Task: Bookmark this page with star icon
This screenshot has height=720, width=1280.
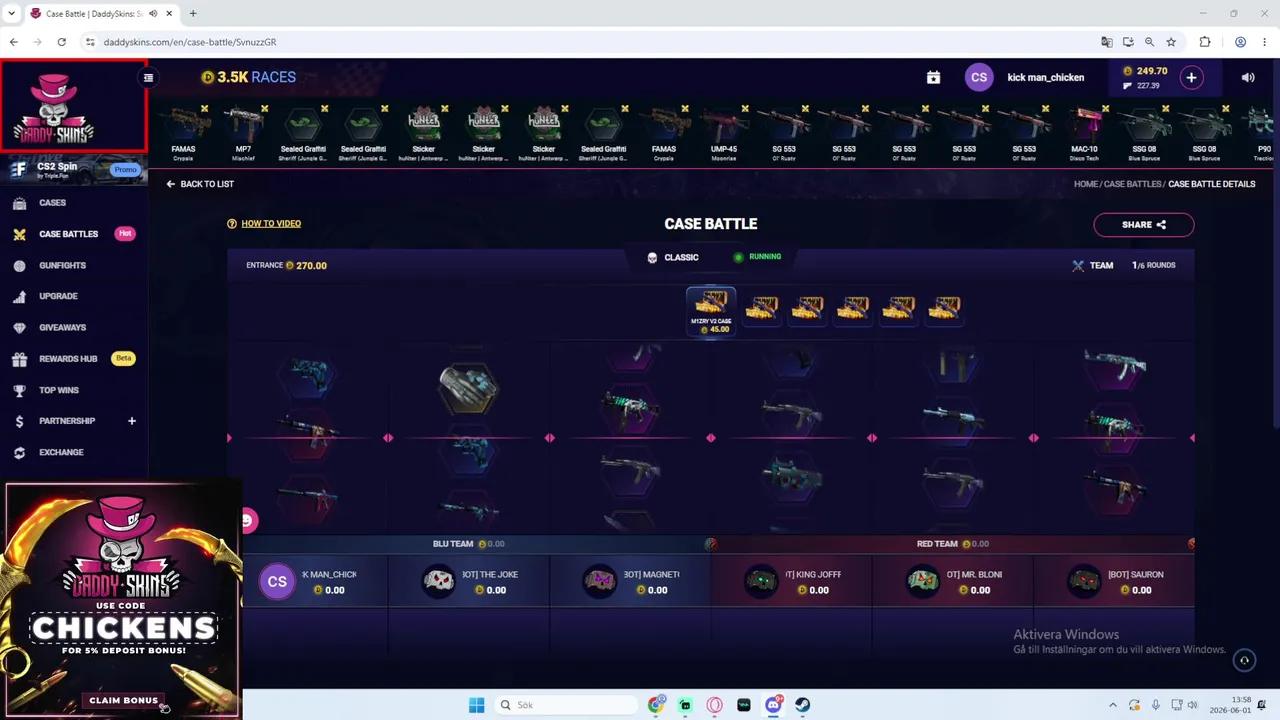Action: (1171, 42)
